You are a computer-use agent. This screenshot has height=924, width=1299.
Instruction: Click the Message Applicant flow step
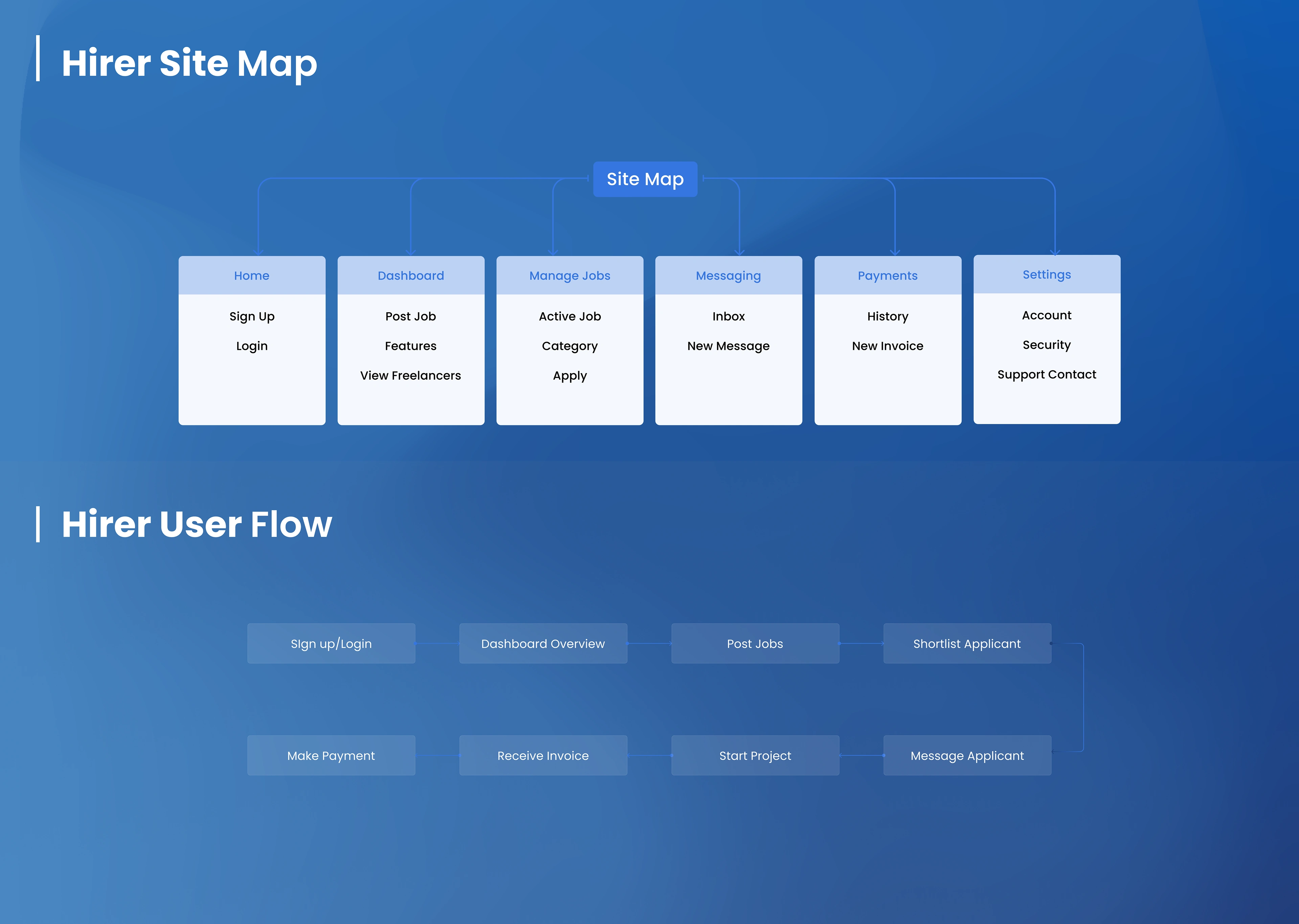[967, 756]
